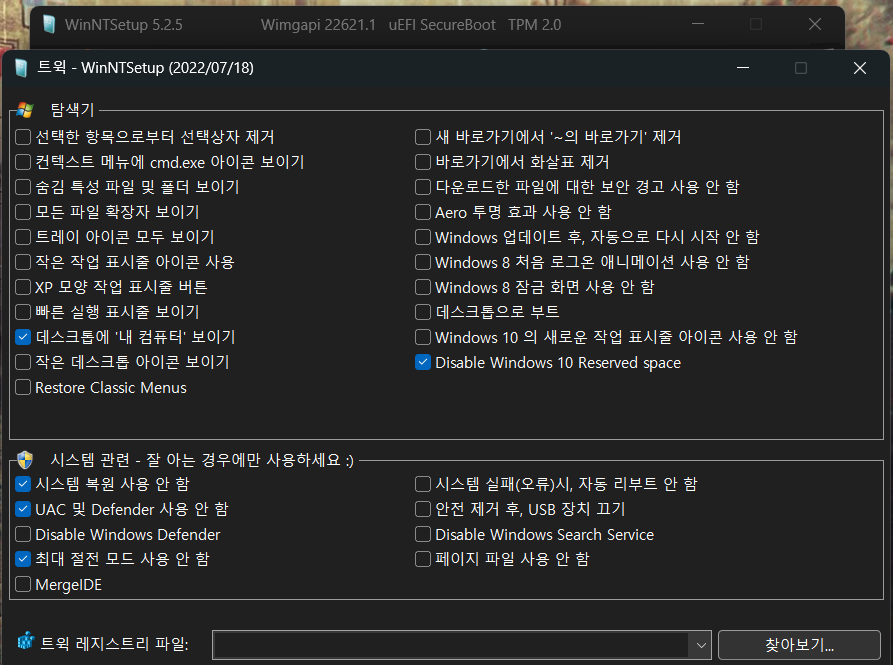
Task: Check 페이지 파일 사용 안 함
Action: click(423, 560)
